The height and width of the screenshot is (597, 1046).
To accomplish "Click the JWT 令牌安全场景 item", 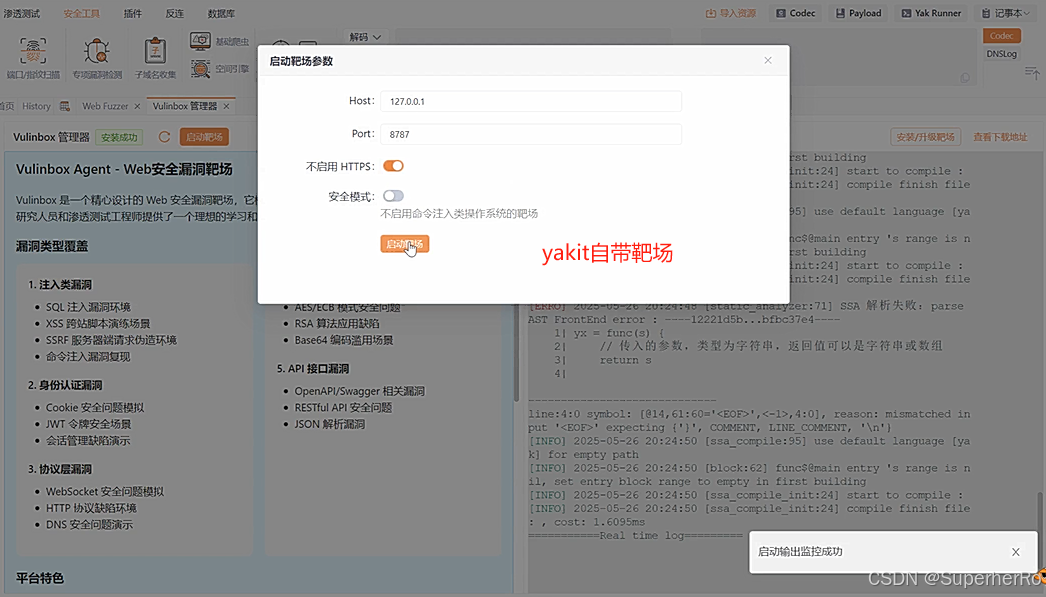I will pos(89,424).
